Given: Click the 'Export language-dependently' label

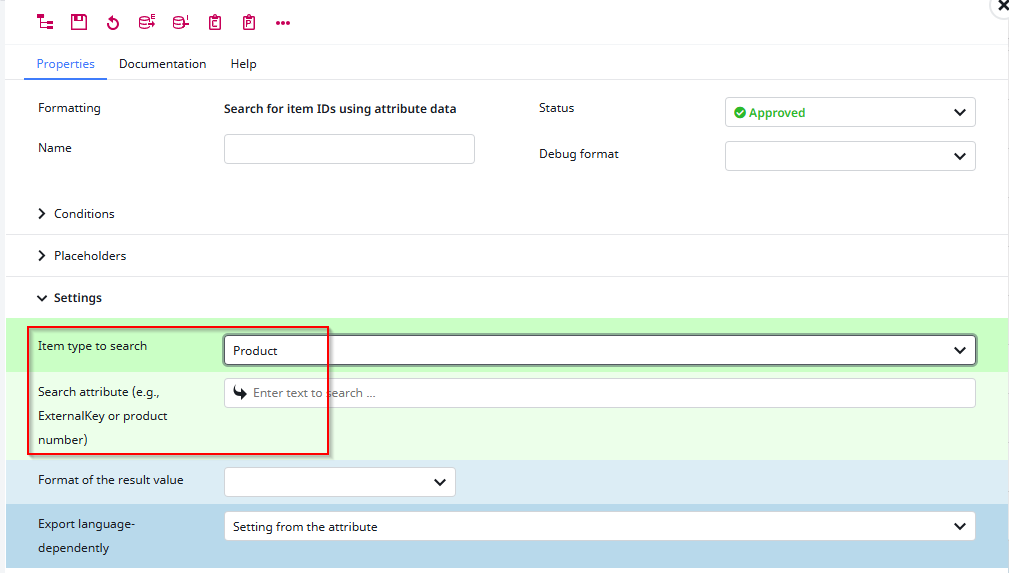Looking at the screenshot, I should [86, 536].
